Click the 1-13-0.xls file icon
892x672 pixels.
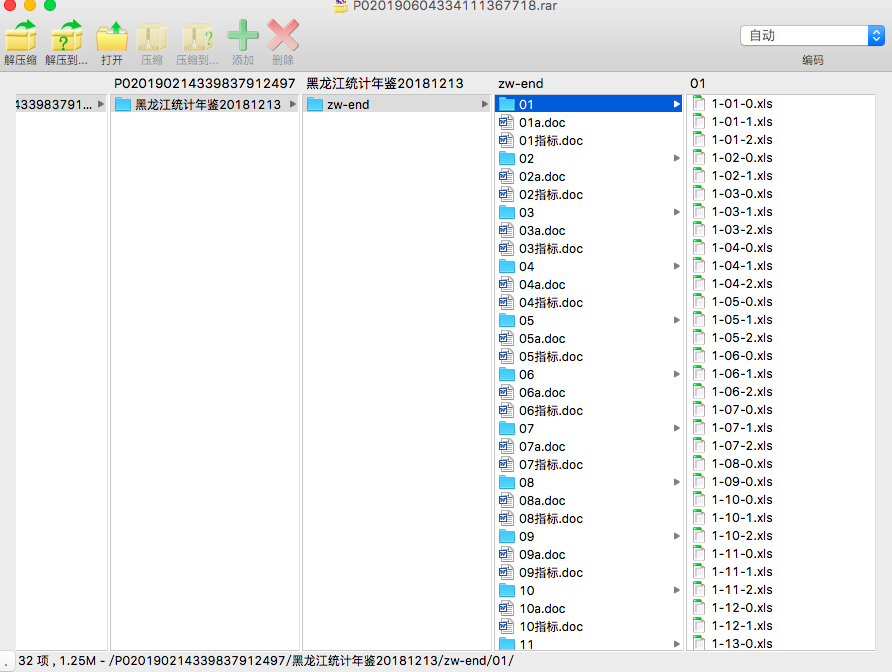point(699,643)
